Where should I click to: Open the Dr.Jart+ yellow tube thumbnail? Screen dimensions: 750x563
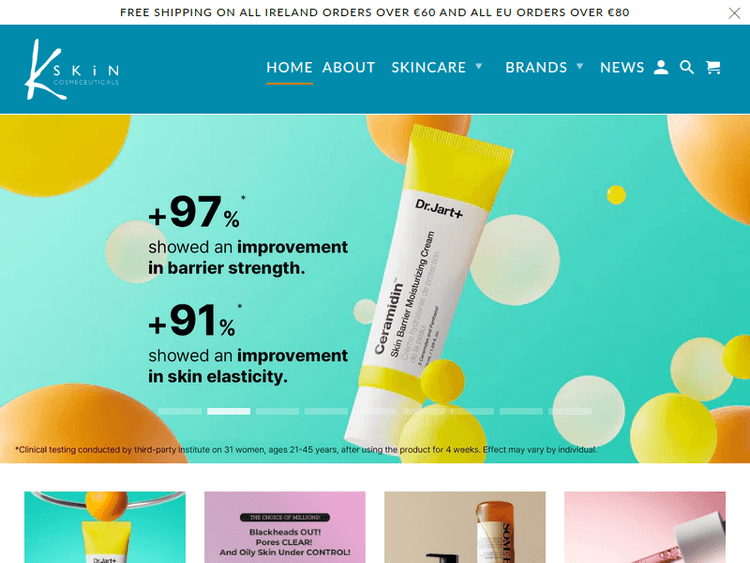pos(105,527)
